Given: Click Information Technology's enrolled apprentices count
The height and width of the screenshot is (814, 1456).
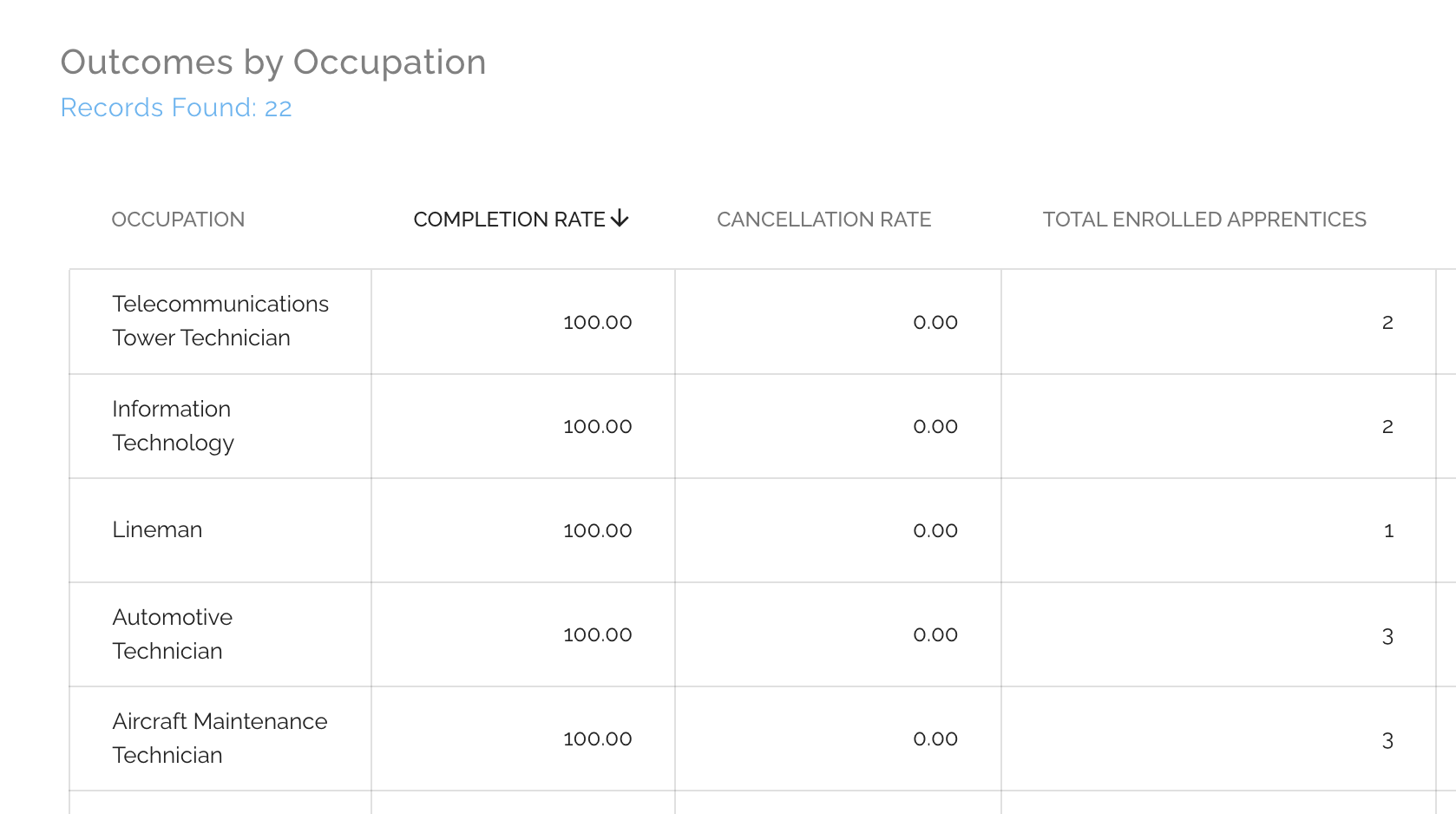Looking at the screenshot, I should [1387, 426].
